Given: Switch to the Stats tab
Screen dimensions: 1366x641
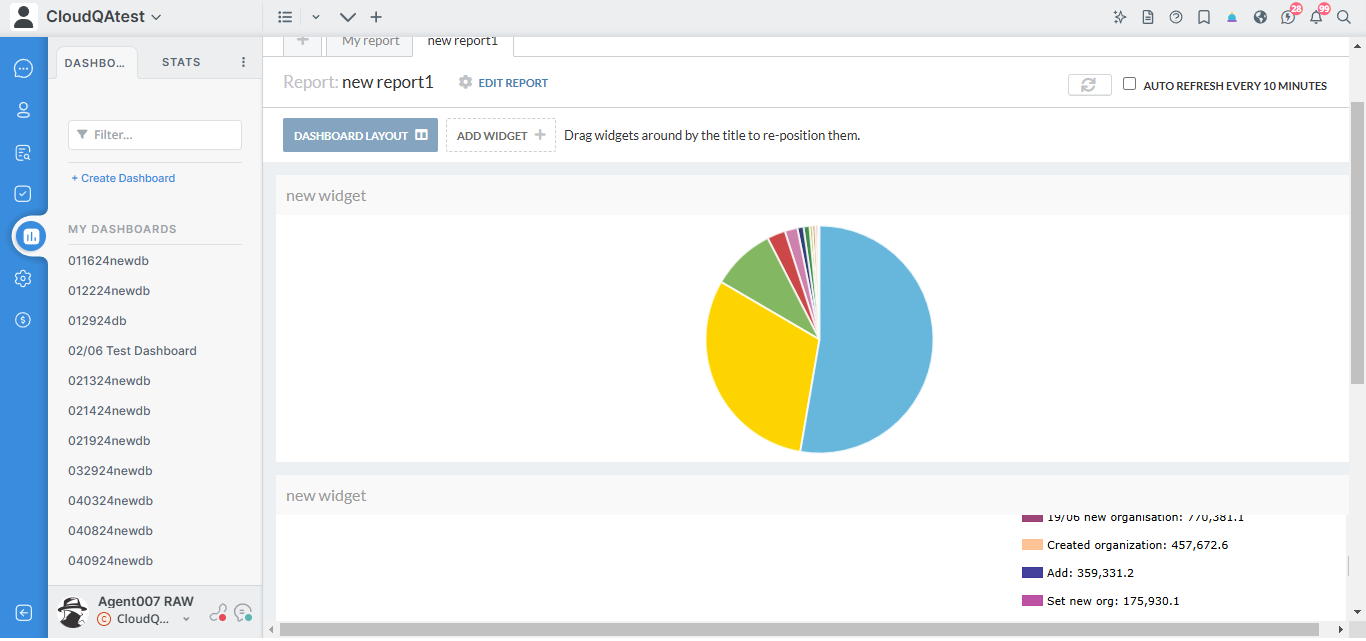Looking at the screenshot, I should pyautogui.click(x=181, y=62).
